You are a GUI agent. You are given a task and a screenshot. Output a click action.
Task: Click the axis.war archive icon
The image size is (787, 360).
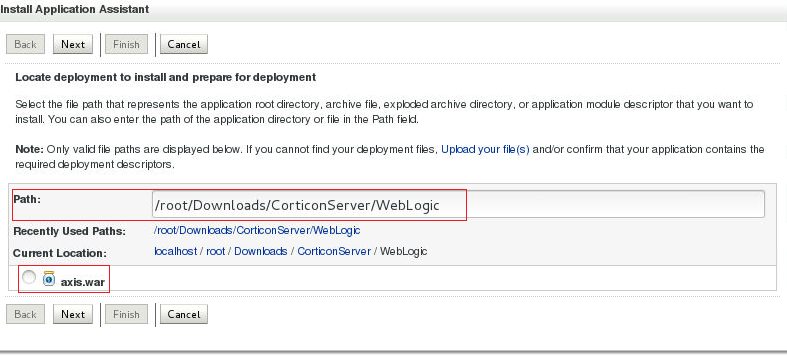[49, 279]
